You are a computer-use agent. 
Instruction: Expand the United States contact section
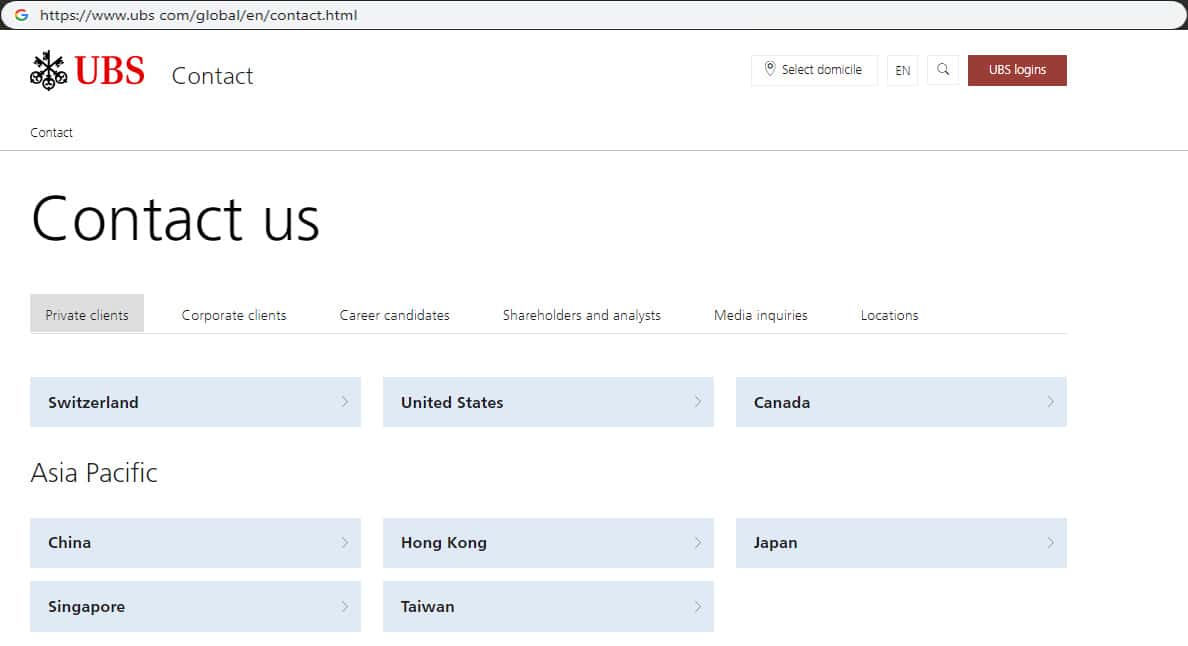547,402
